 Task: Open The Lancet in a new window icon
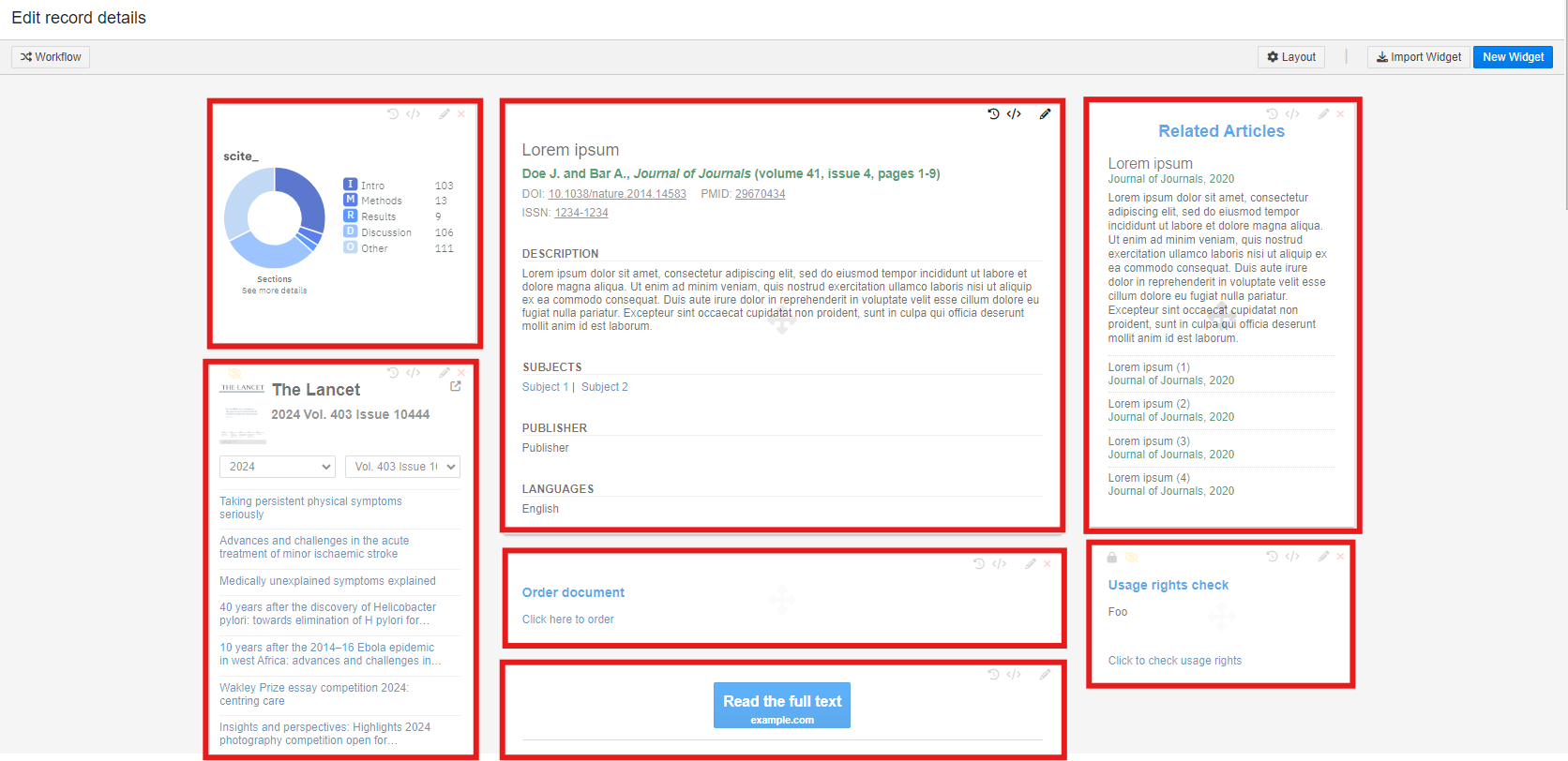[456, 386]
